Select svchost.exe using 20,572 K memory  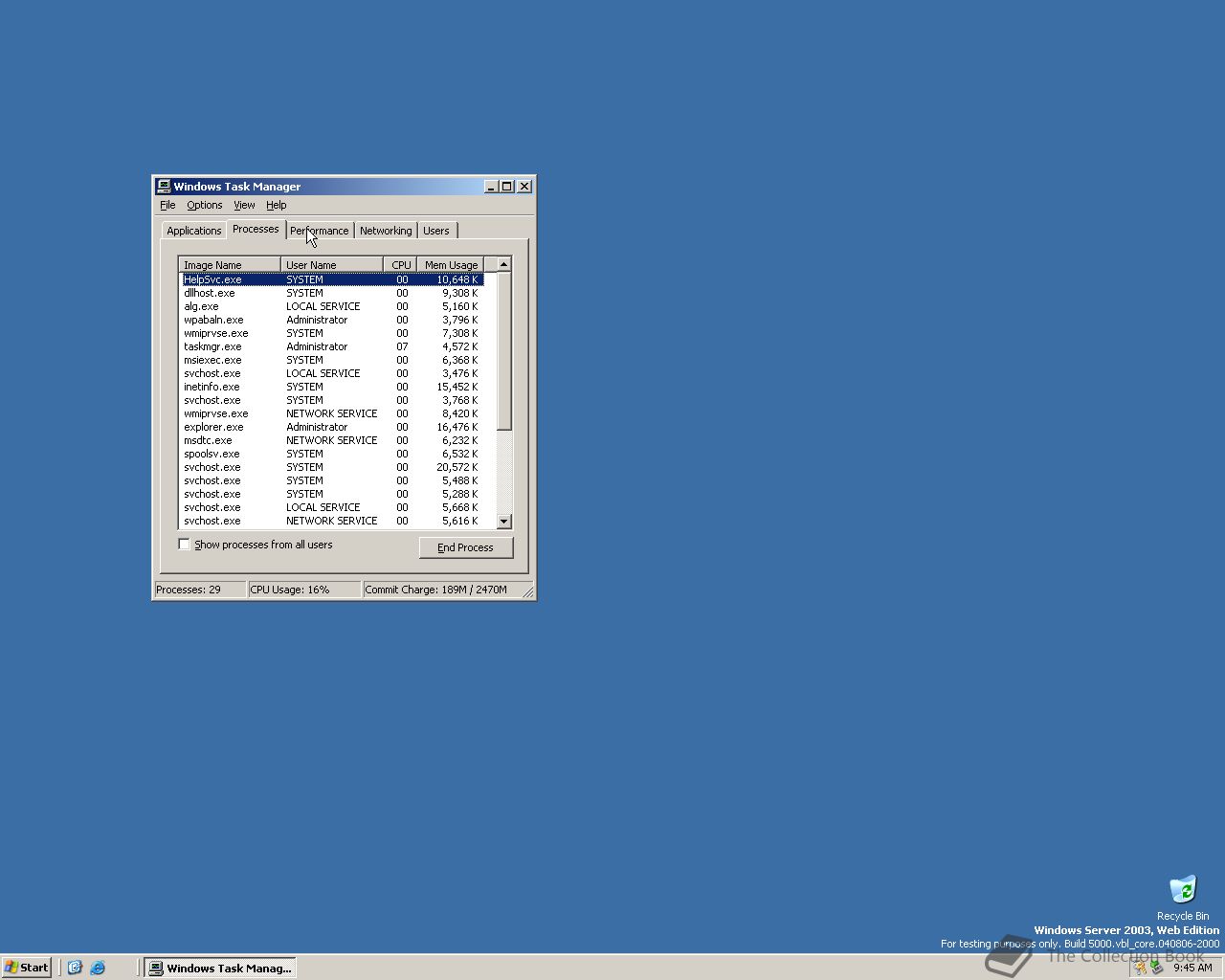[333, 467]
